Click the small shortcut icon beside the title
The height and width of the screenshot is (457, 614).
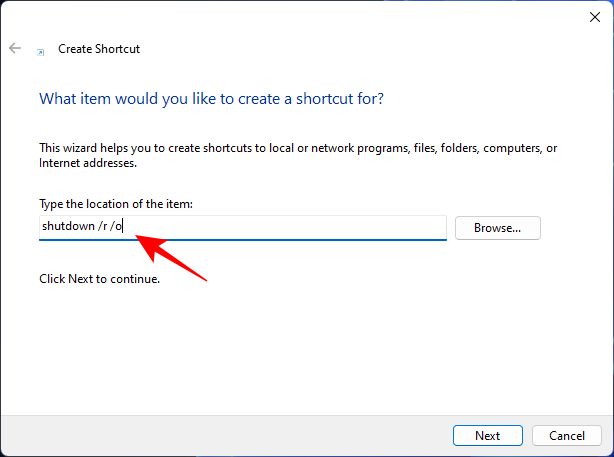coord(40,49)
